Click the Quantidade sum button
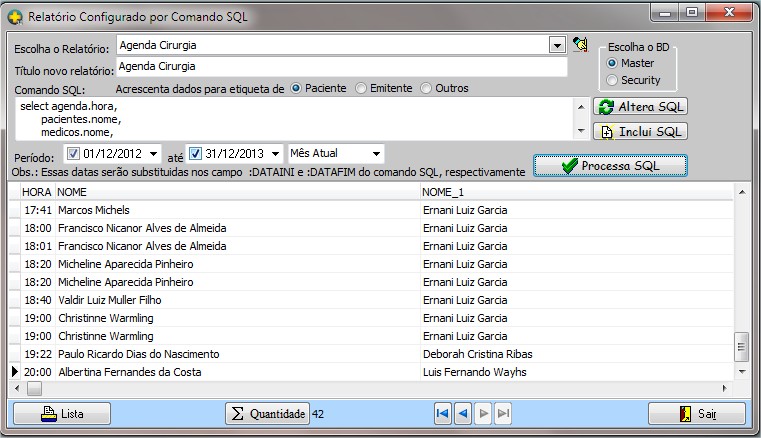Screen dimensions: 761x438 (266, 413)
